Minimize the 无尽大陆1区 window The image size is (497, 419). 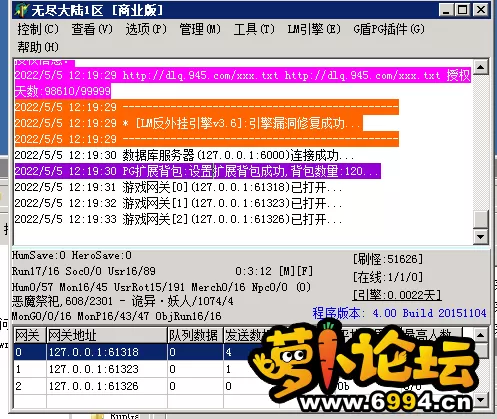point(446,10)
